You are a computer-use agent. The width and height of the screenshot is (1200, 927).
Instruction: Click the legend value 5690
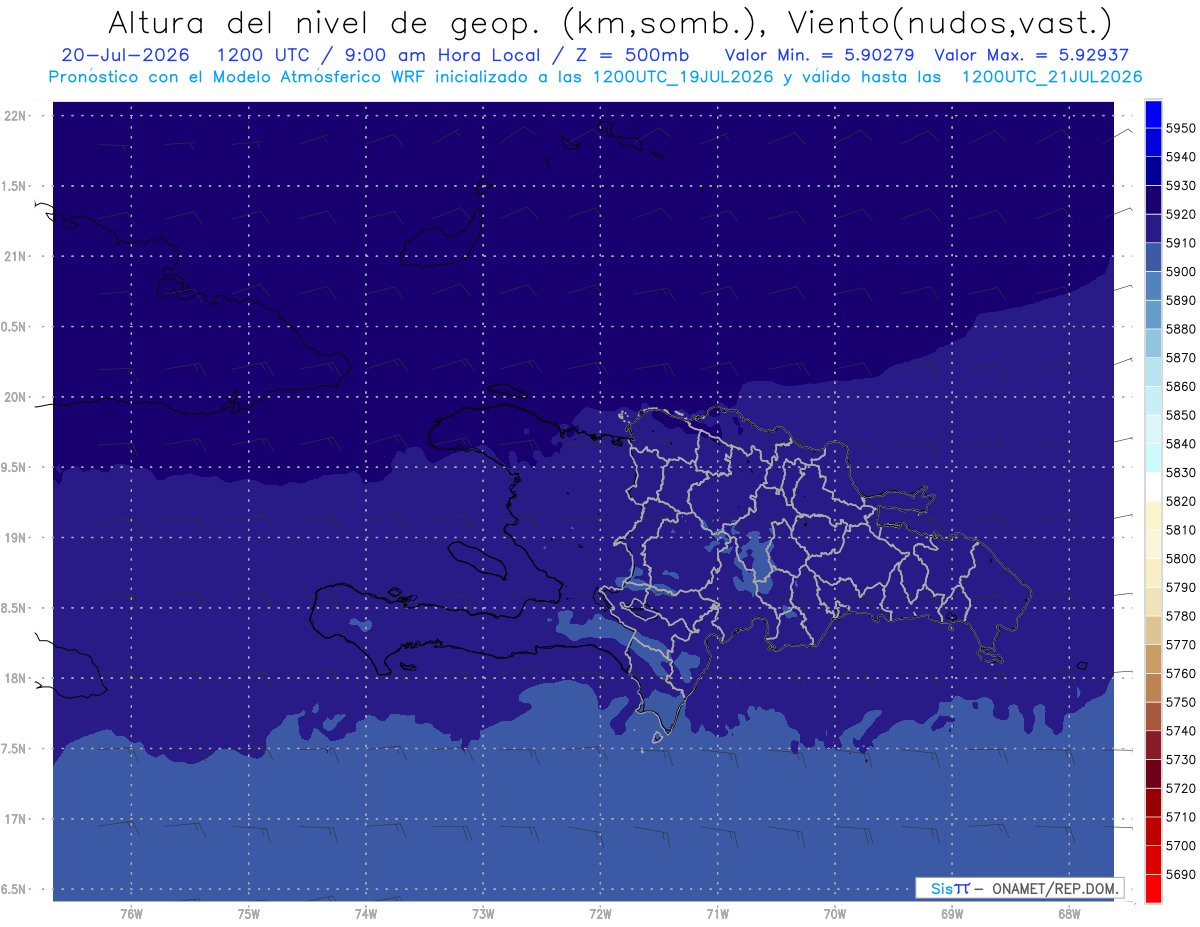tap(1180, 874)
